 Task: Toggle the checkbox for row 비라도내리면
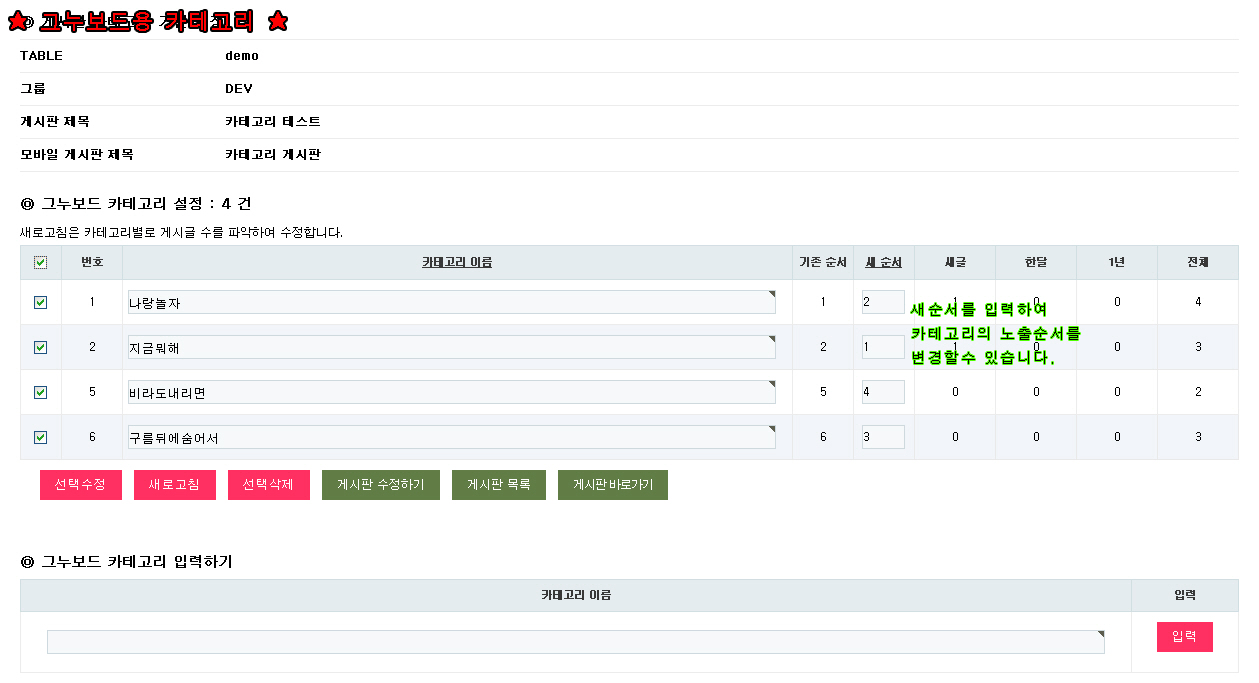tap(40, 392)
